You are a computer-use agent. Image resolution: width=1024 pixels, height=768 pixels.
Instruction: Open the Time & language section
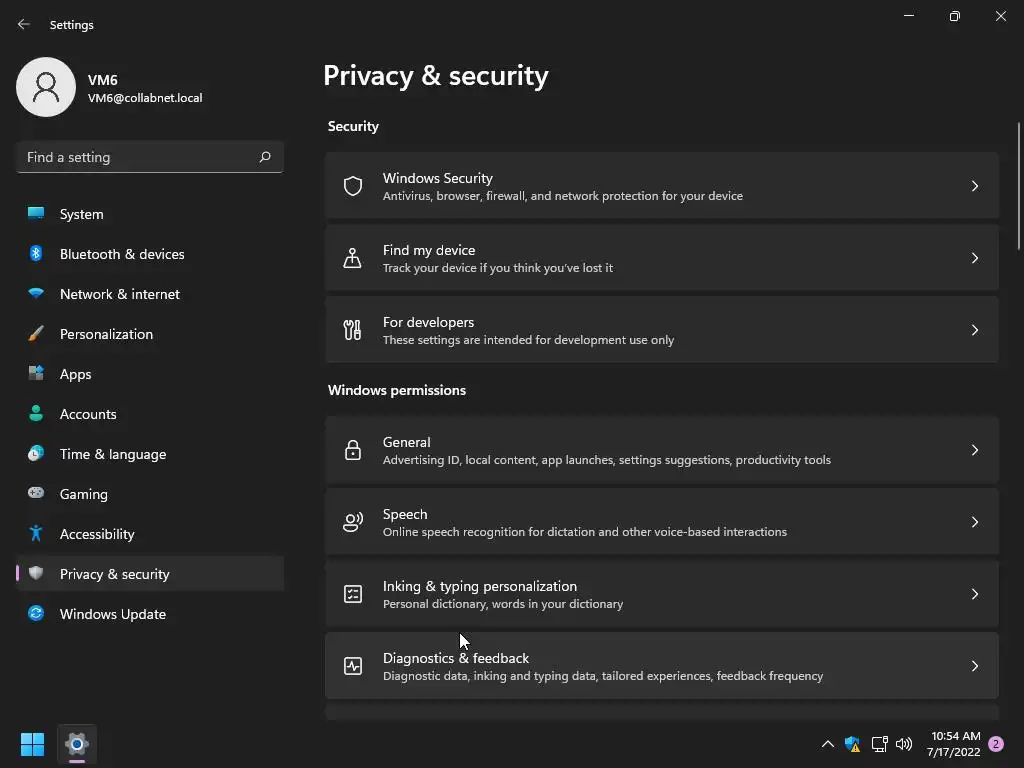pyautogui.click(x=112, y=454)
